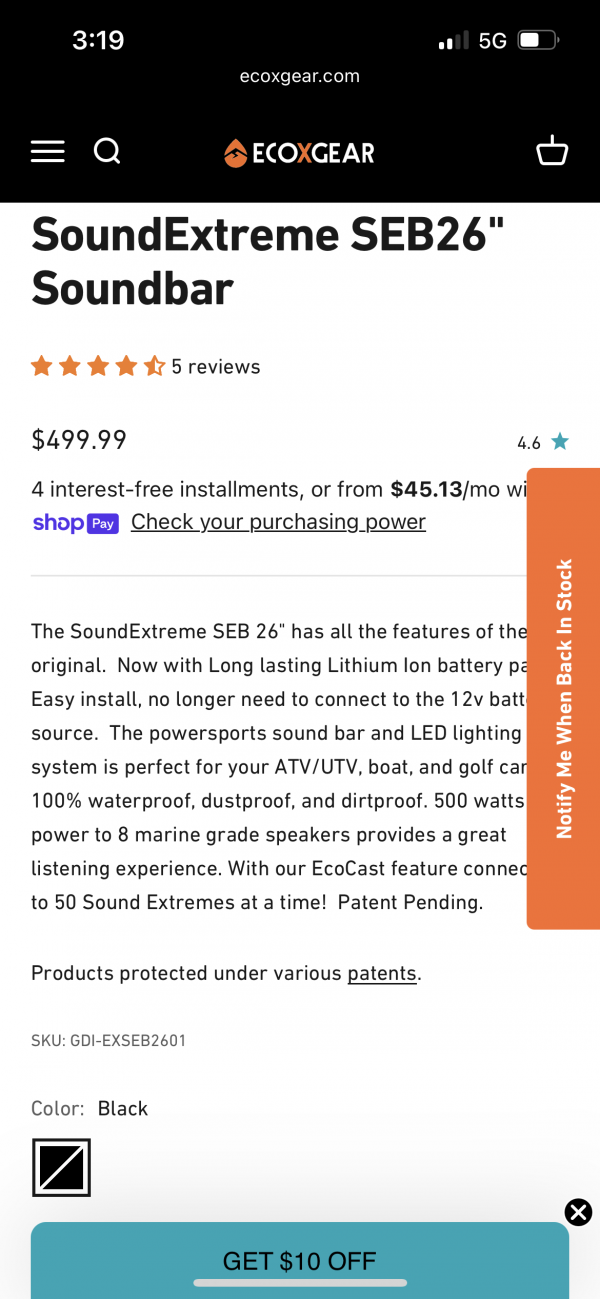Select the Black color swatch
This screenshot has width=600, height=1299.
pyautogui.click(x=62, y=1167)
